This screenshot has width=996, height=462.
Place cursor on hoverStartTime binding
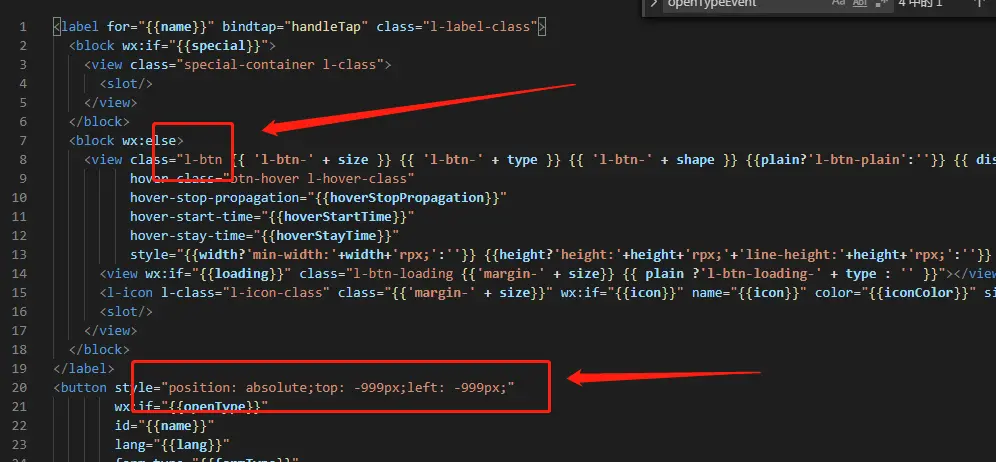(x=337, y=217)
